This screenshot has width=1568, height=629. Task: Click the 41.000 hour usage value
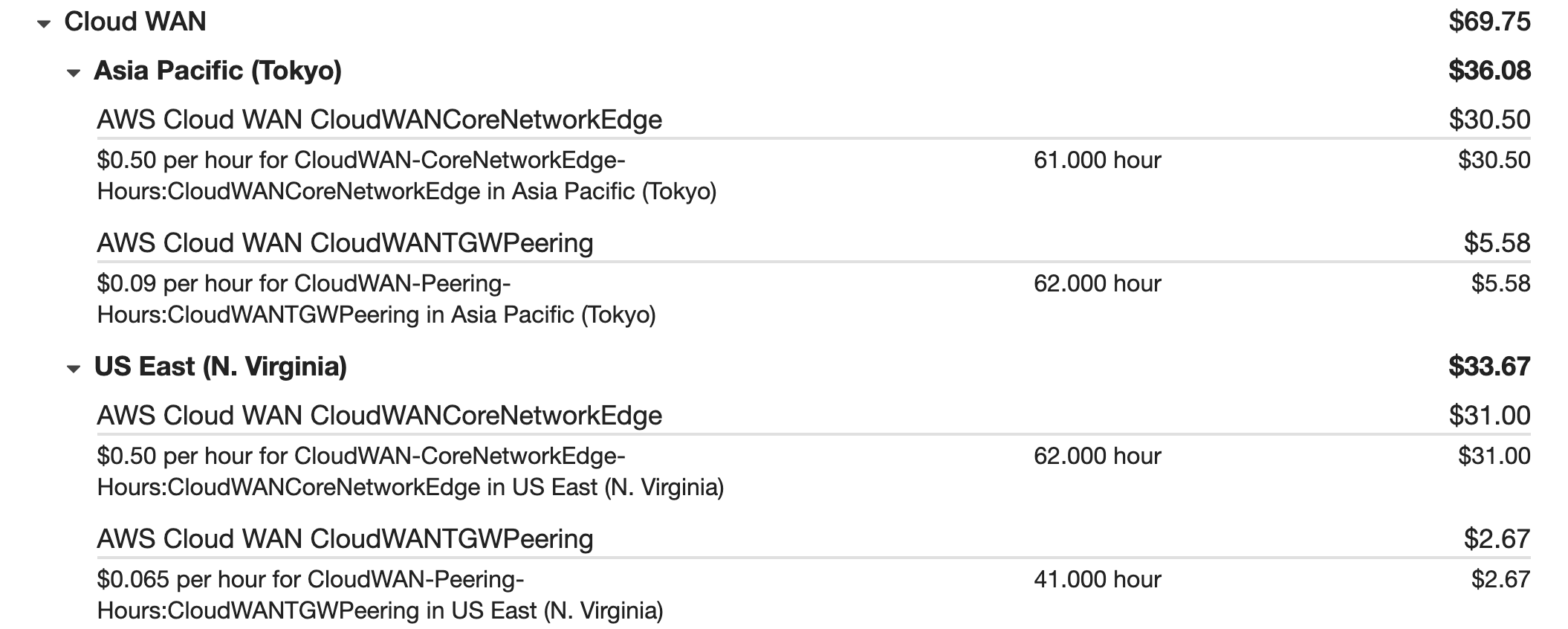click(x=1097, y=579)
